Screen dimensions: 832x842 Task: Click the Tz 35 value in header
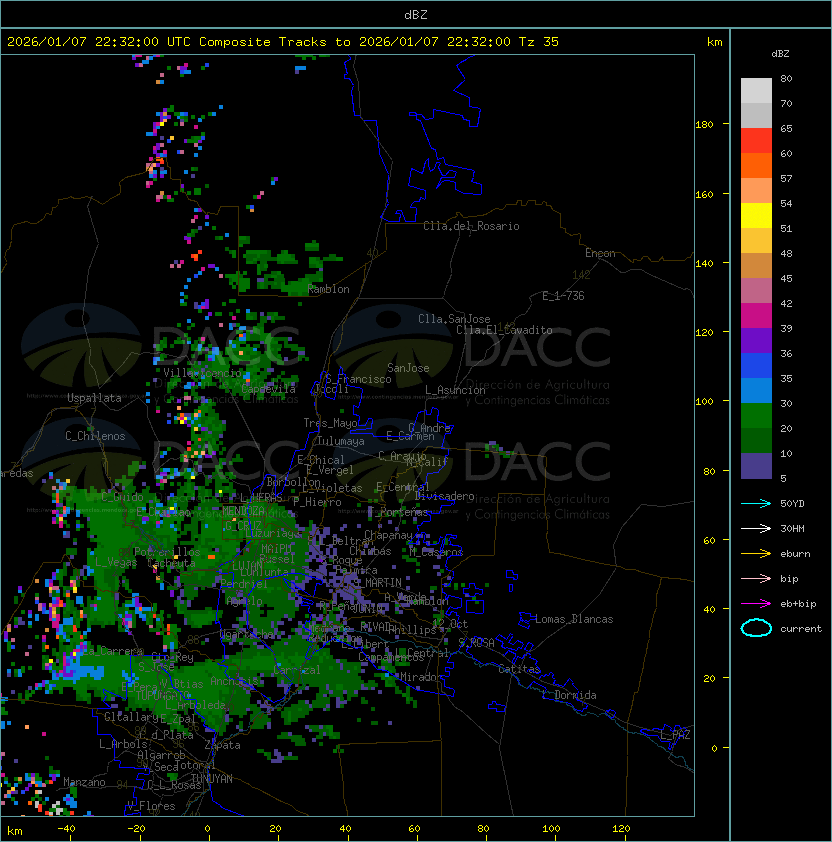(x=539, y=42)
